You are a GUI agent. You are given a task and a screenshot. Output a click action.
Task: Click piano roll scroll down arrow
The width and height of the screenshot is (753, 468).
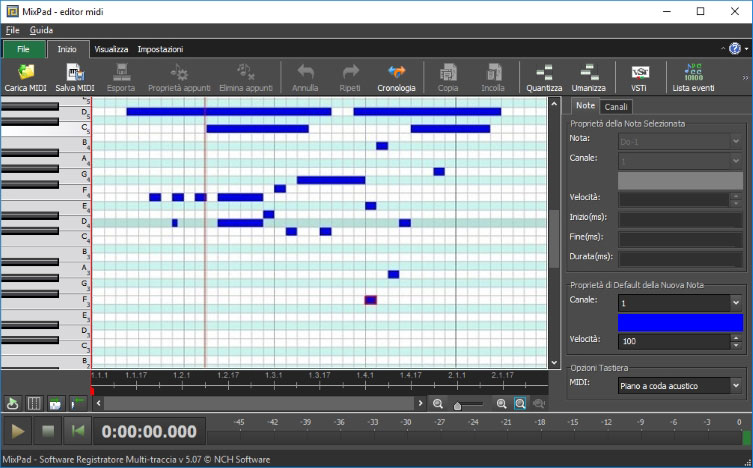pos(554,363)
